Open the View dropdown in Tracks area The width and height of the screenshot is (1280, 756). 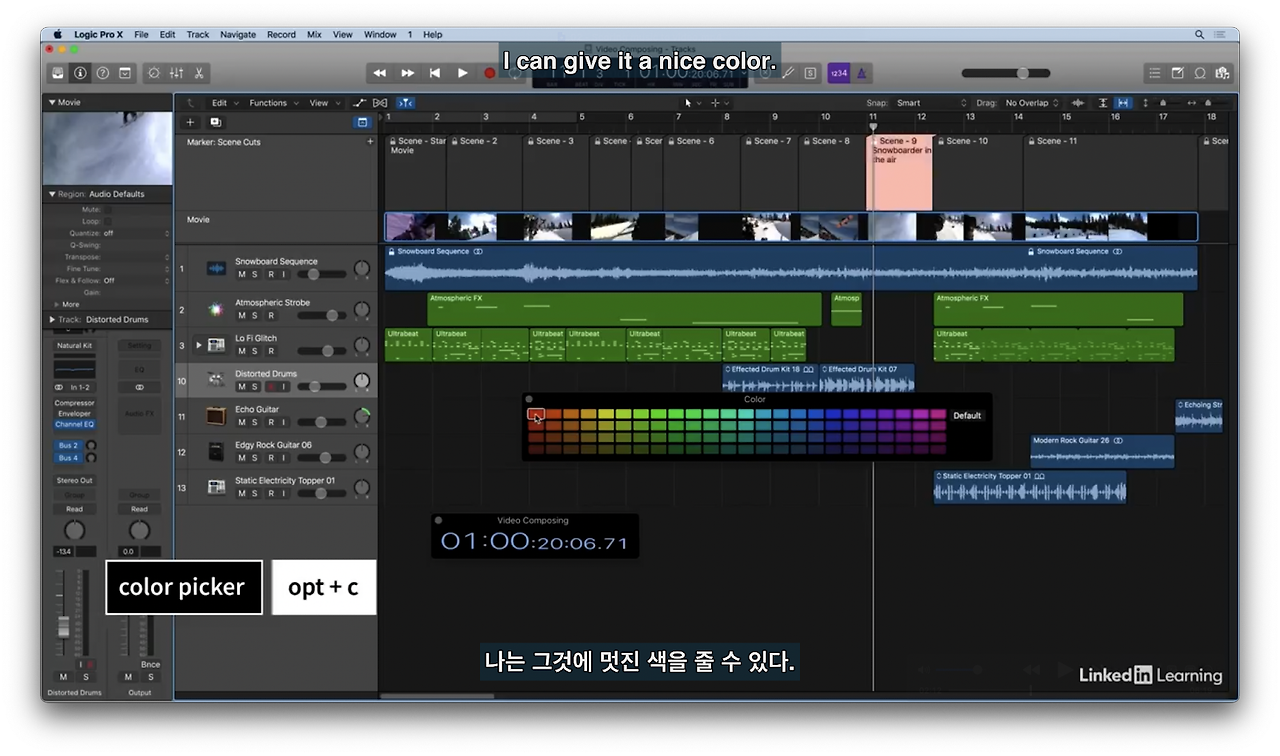point(323,103)
